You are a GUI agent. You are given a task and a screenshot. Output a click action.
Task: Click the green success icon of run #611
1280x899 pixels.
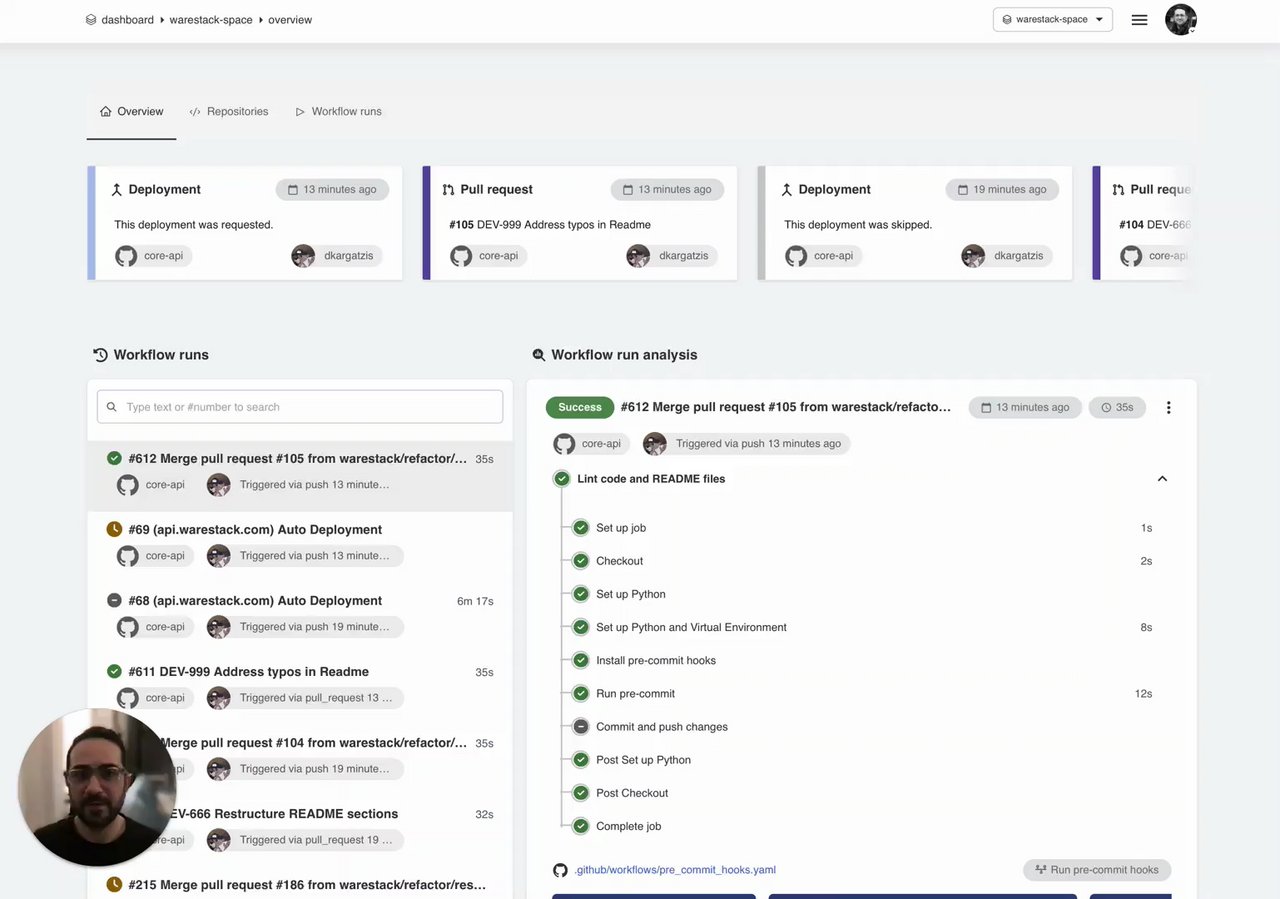coord(114,671)
